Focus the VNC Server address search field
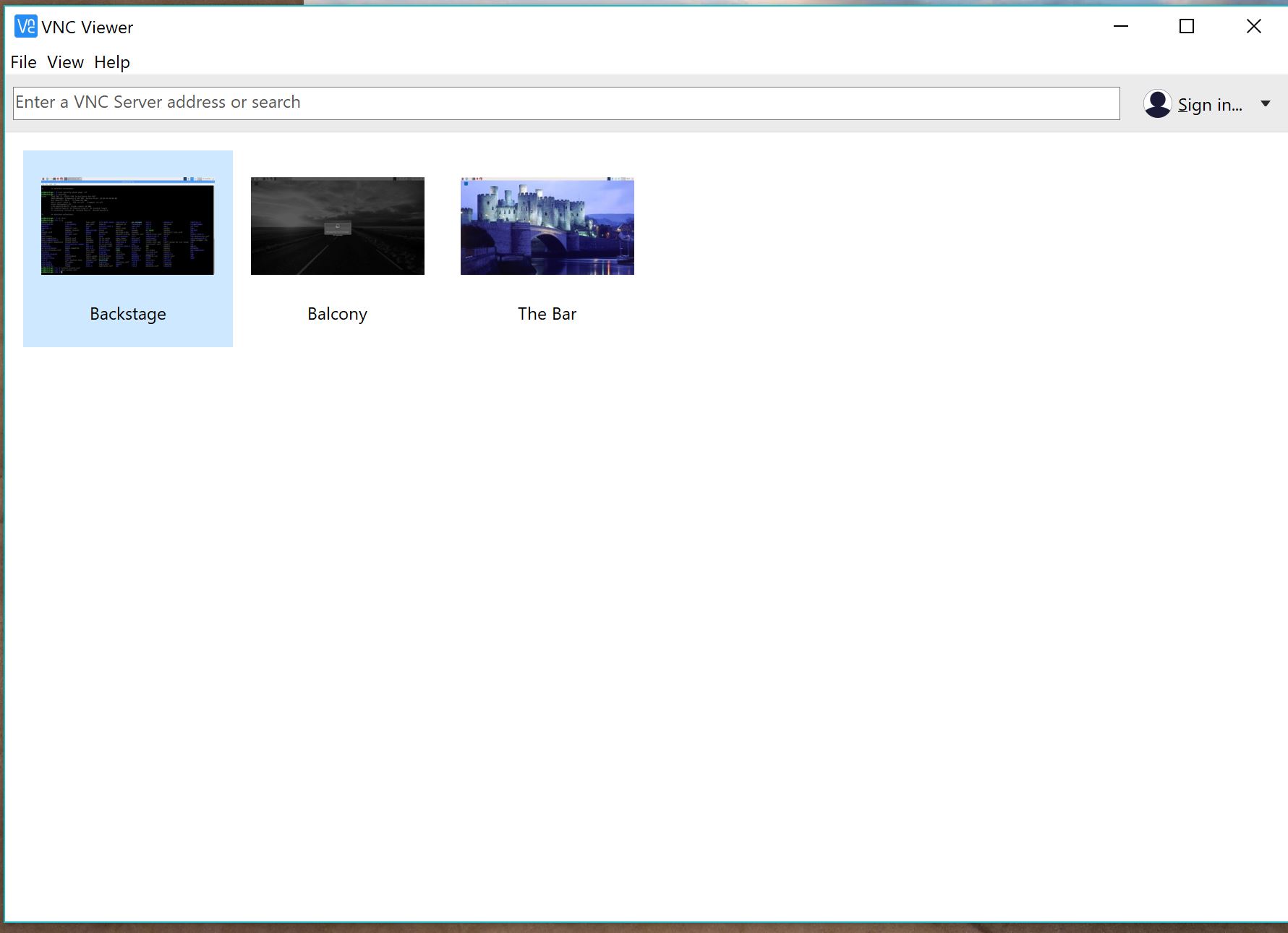Image resolution: width=1288 pixels, height=933 pixels. point(566,103)
